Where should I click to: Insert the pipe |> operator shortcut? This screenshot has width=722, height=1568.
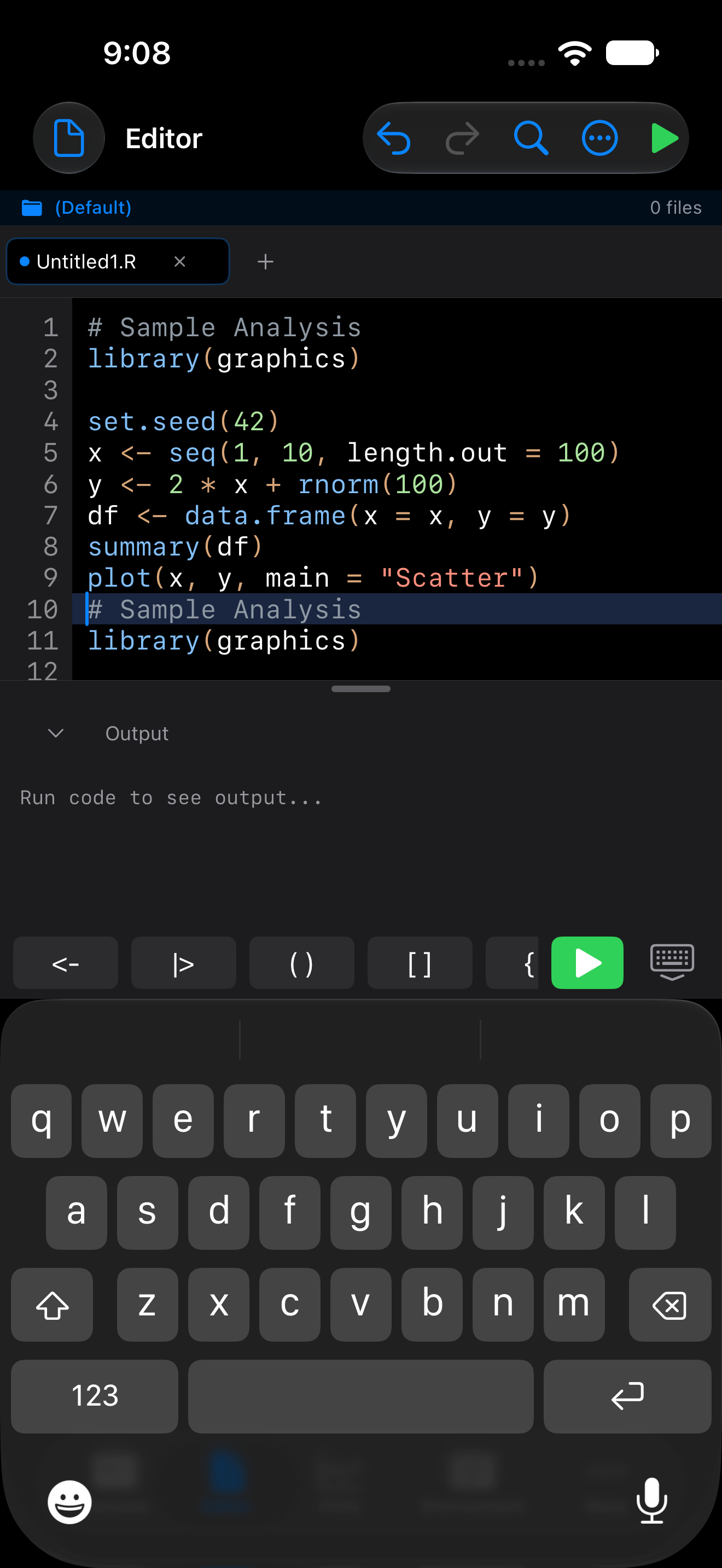[184, 963]
